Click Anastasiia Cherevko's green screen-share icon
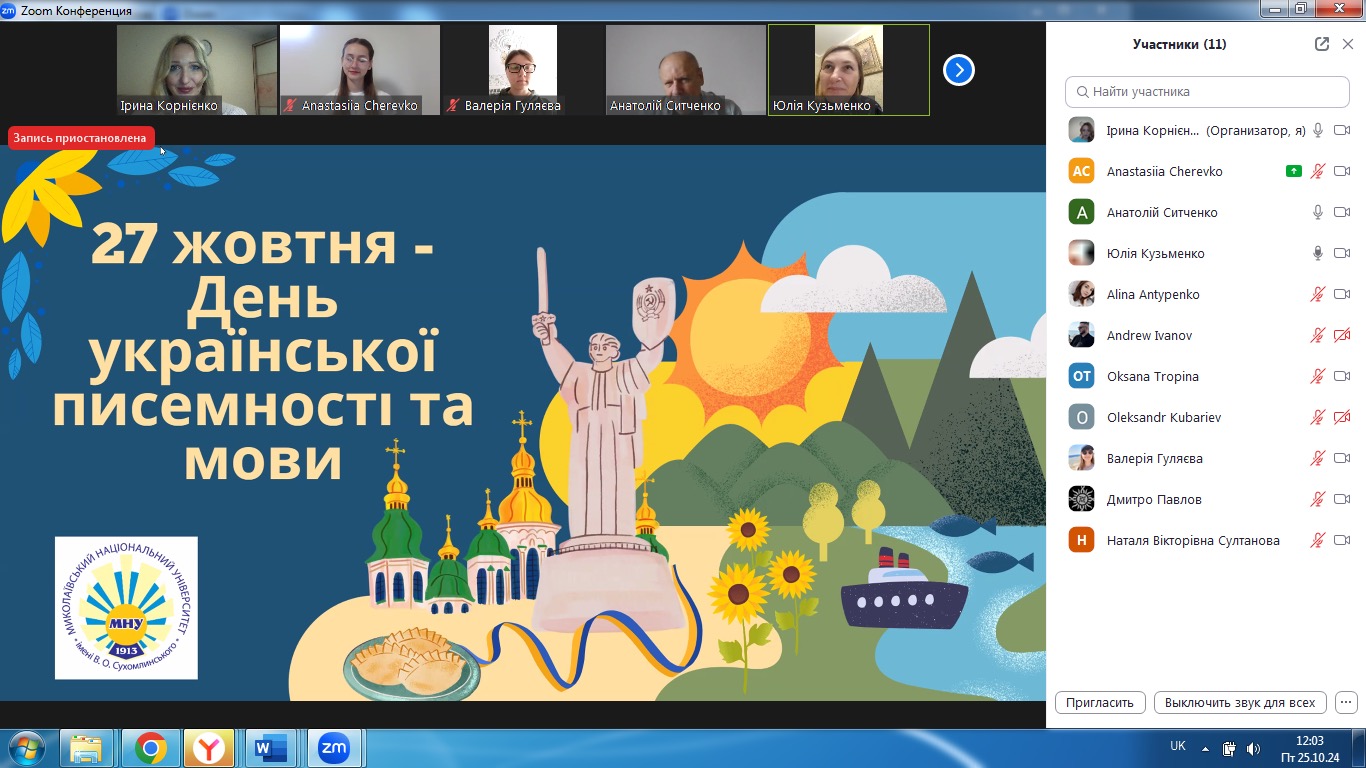Screen dimensions: 1366x768 point(1294,171)
